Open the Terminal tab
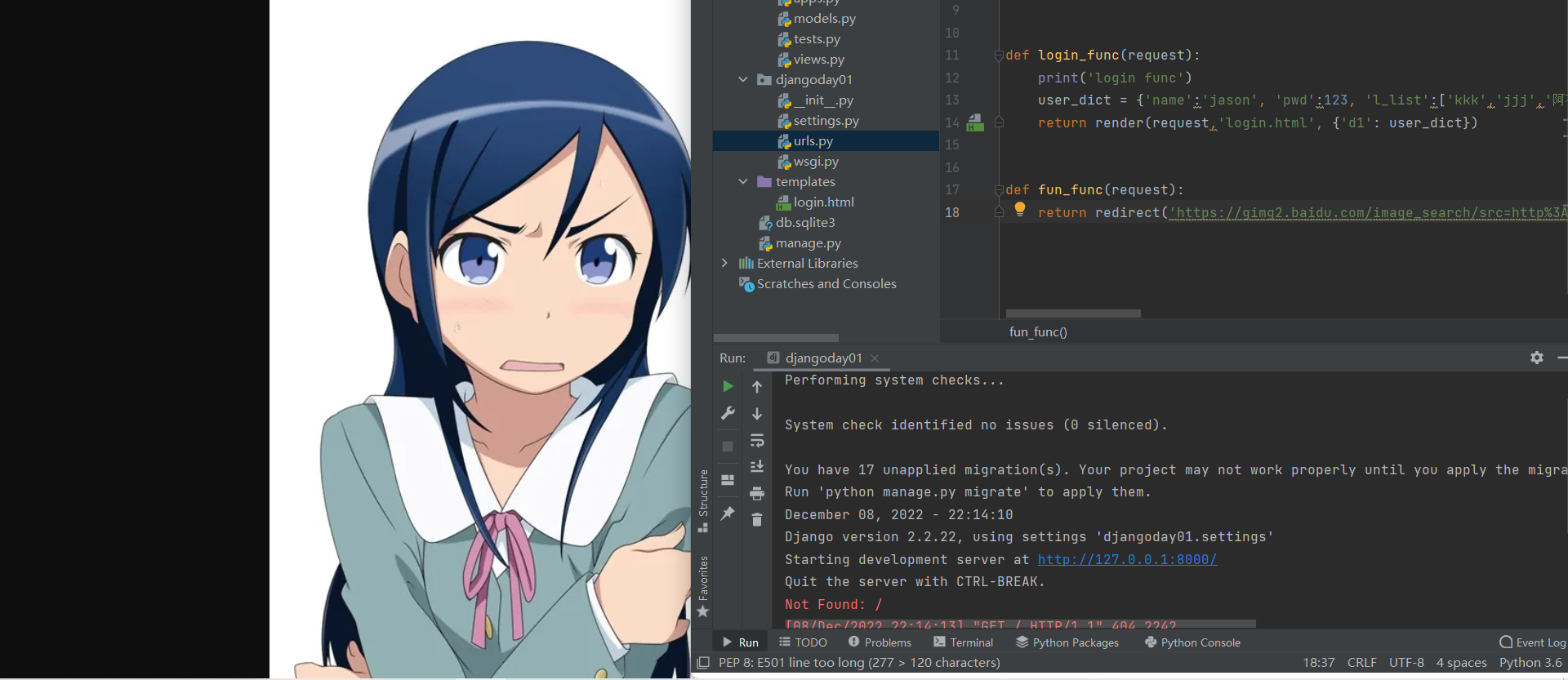 coord(964,642)
